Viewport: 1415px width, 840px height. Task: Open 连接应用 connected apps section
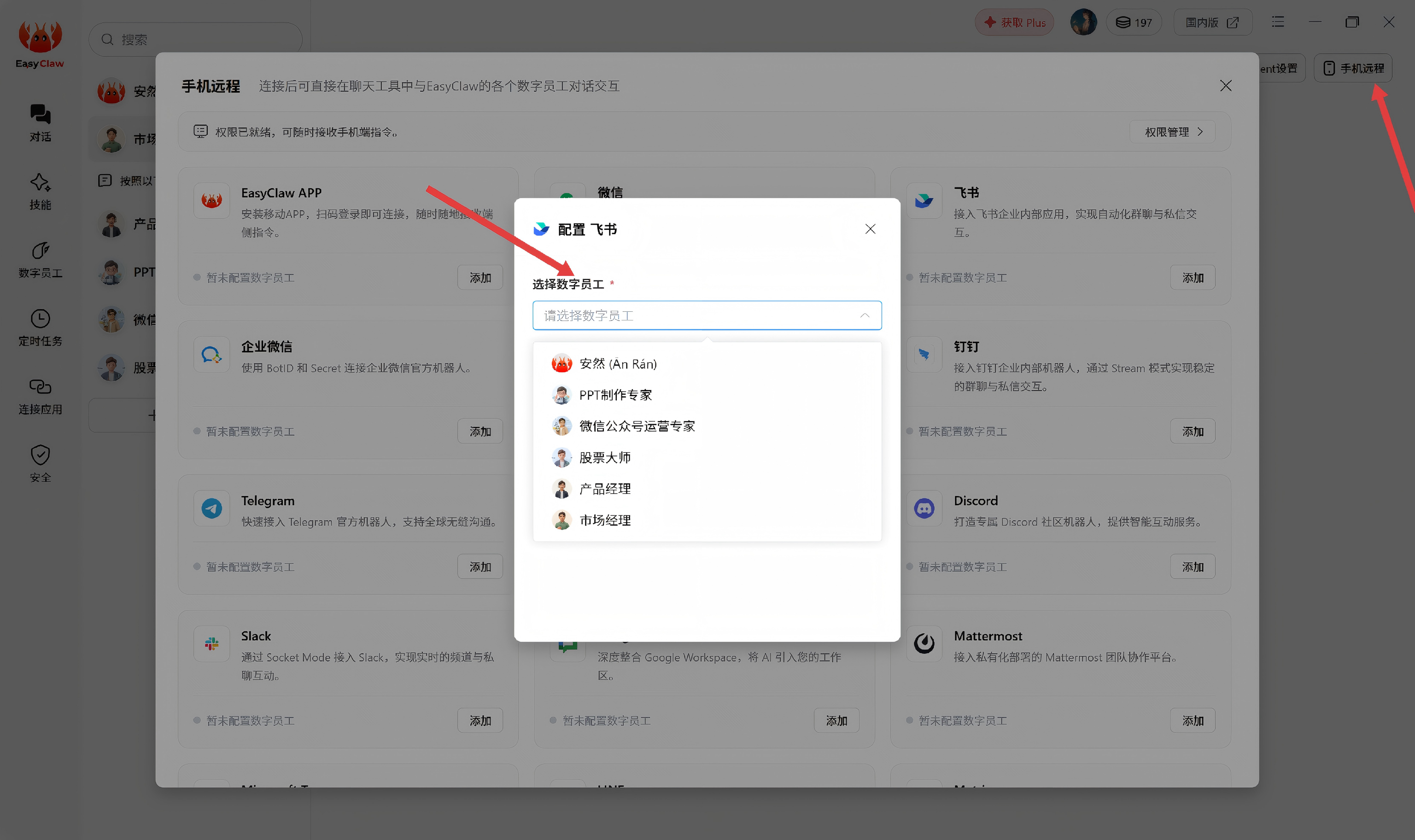pos(40,396)
